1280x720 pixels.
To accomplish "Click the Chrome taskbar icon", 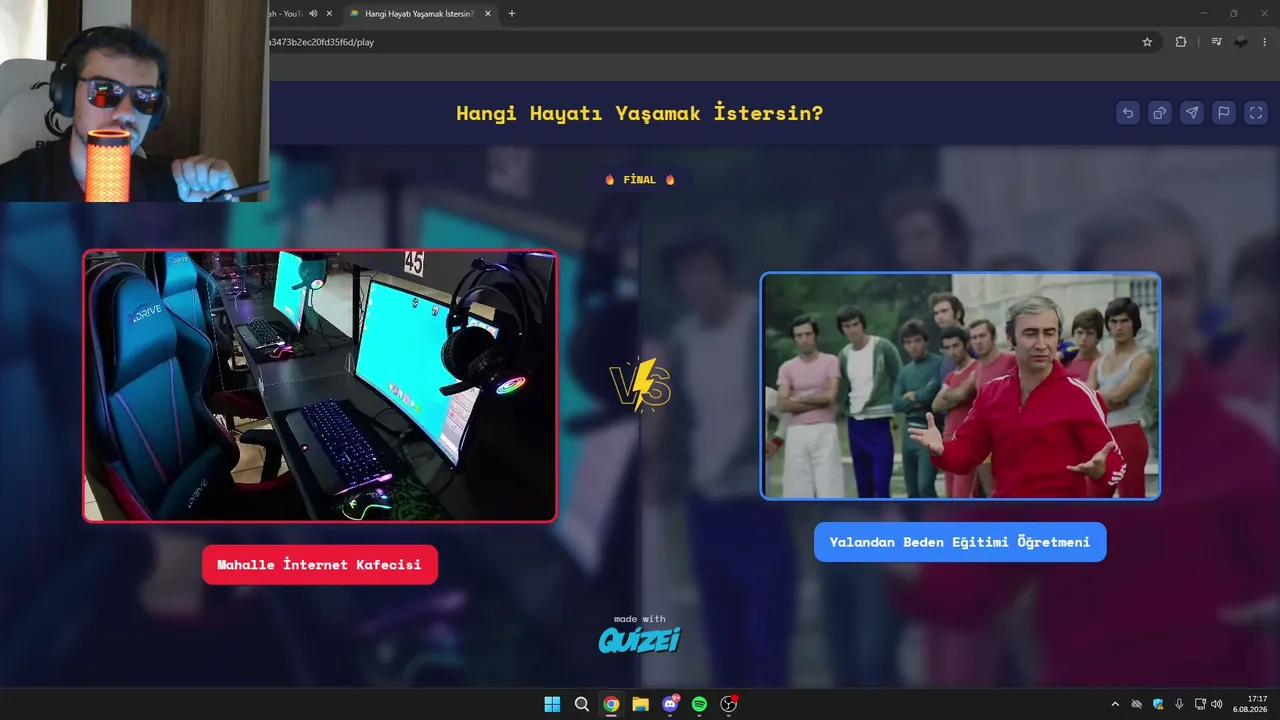I will pos(611,704).
